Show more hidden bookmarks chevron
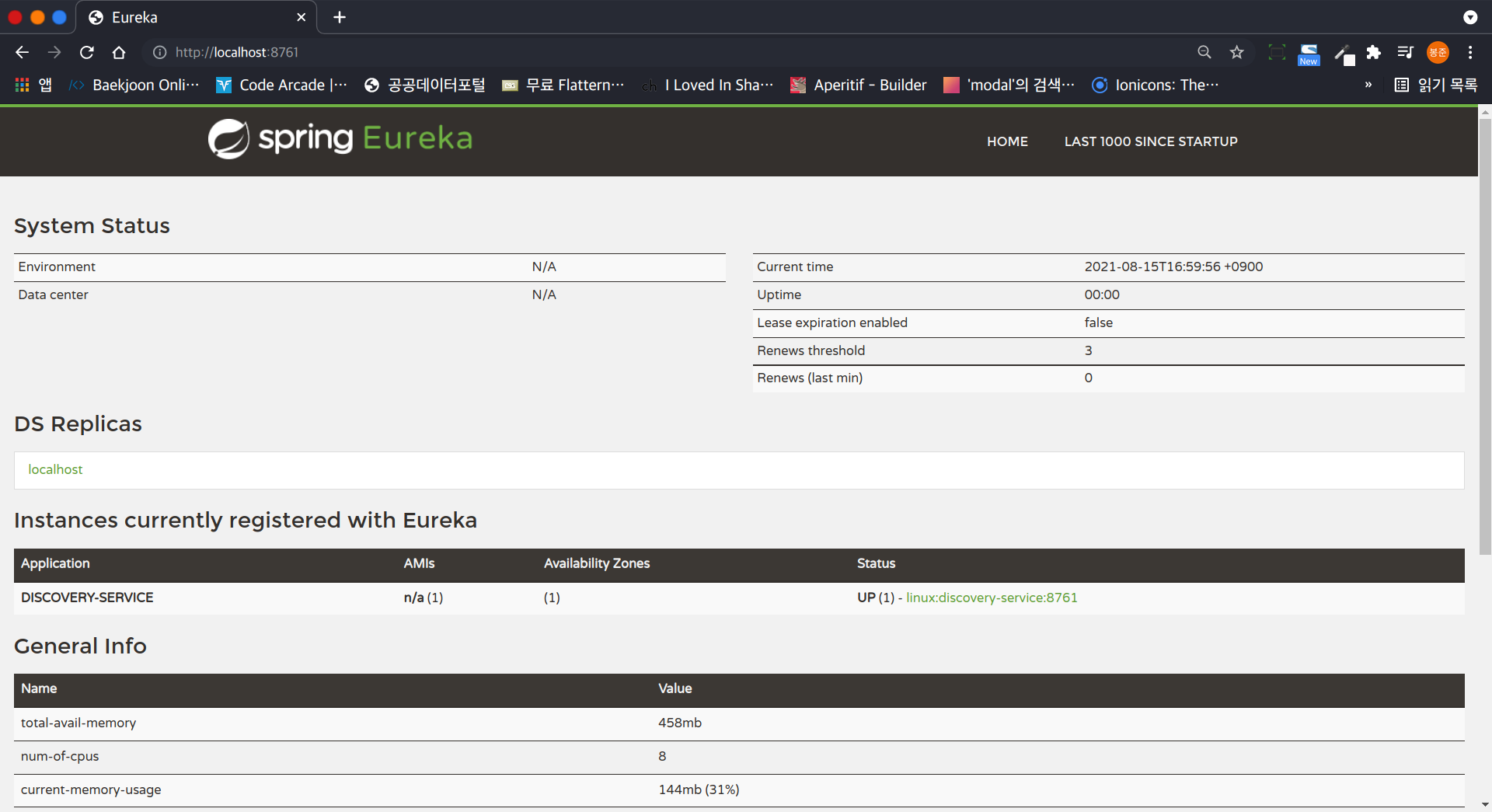Image resolution: width=1492 pixels, height=812 pixels. pos(1368,85)
